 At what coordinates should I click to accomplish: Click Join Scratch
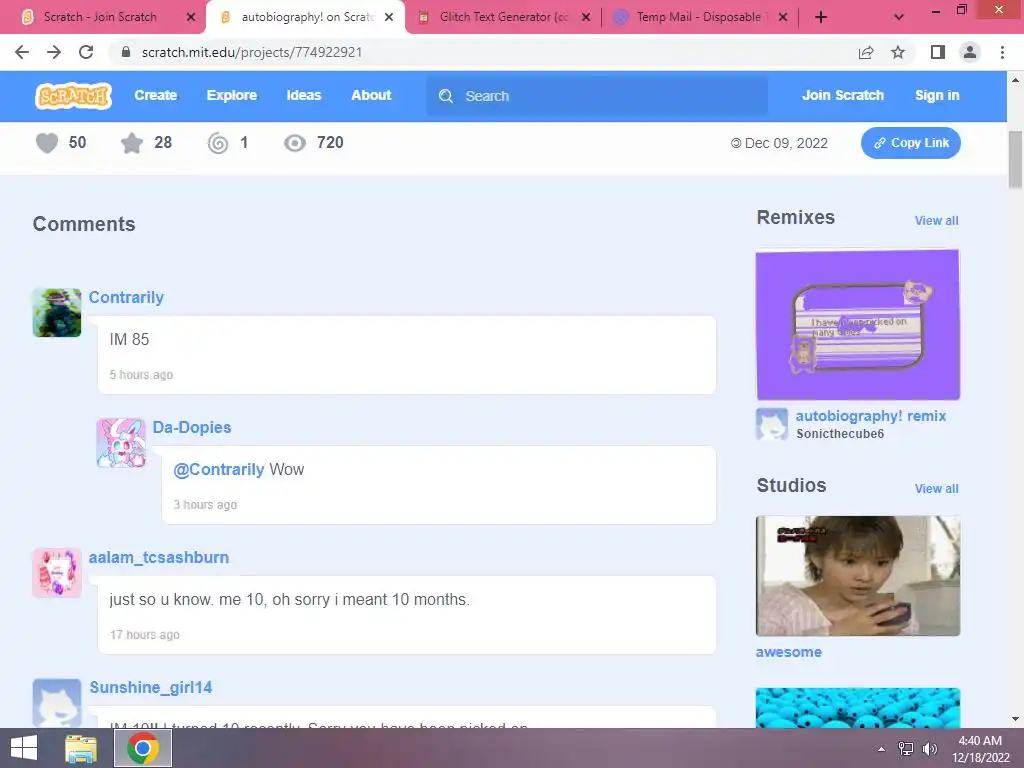(842, 95)
